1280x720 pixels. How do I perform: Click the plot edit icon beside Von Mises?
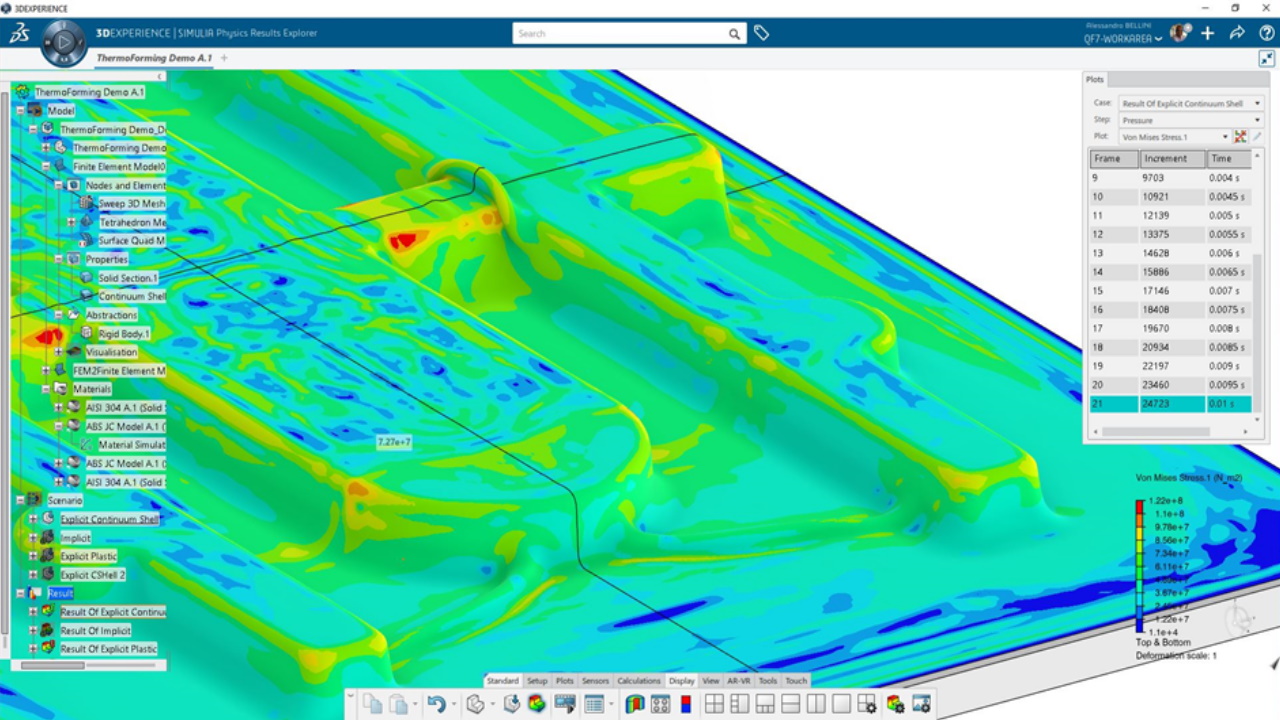coord(1257,137)
